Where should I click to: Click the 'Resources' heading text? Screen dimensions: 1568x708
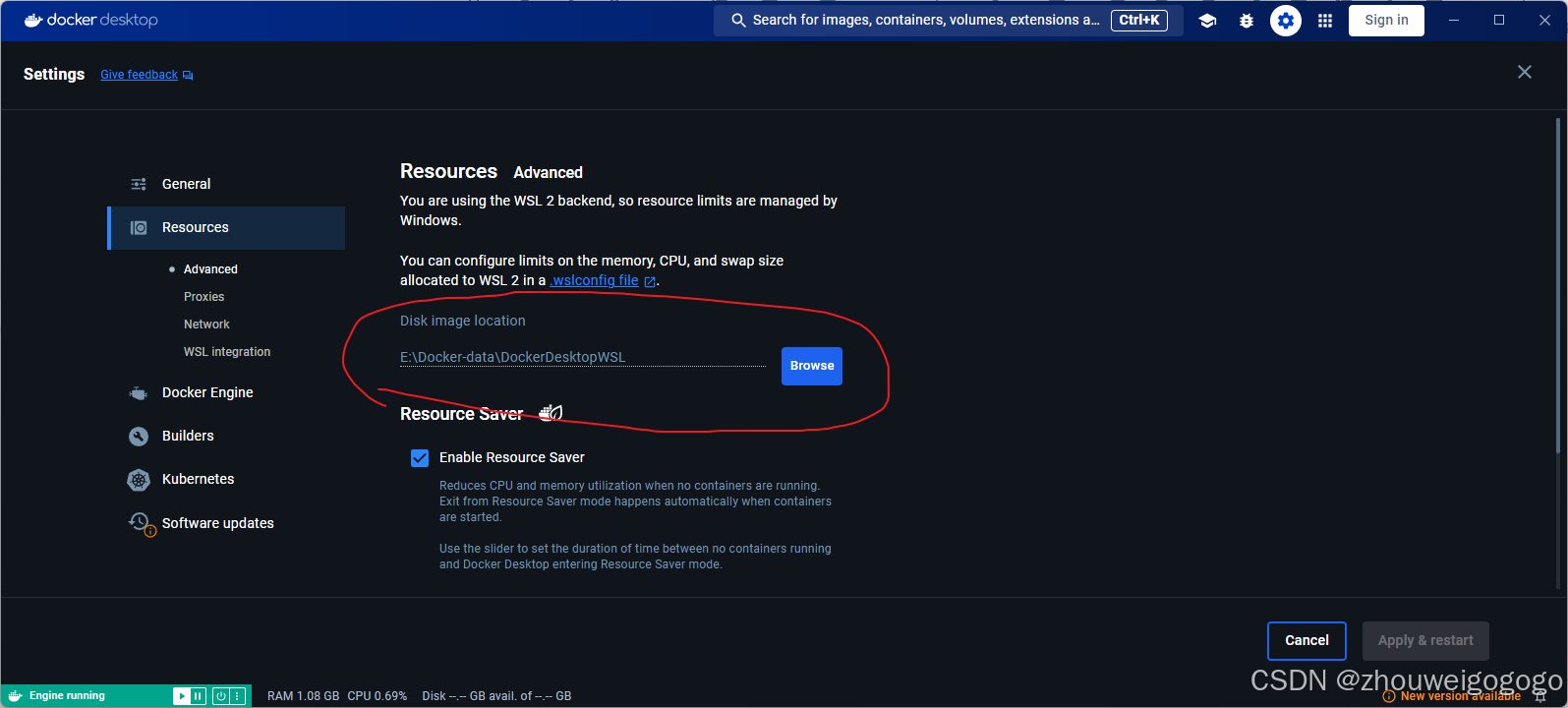[449, 171]
